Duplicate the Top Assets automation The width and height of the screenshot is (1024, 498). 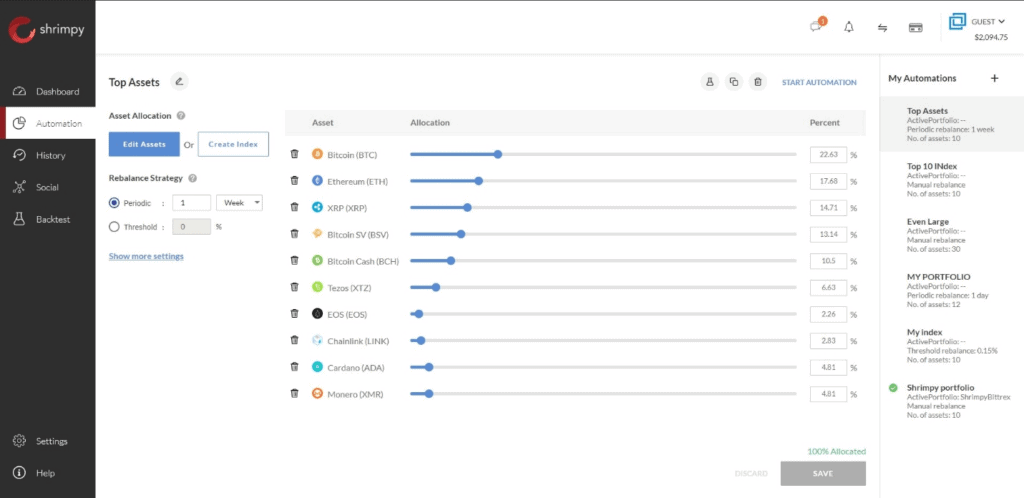(733, 82)
